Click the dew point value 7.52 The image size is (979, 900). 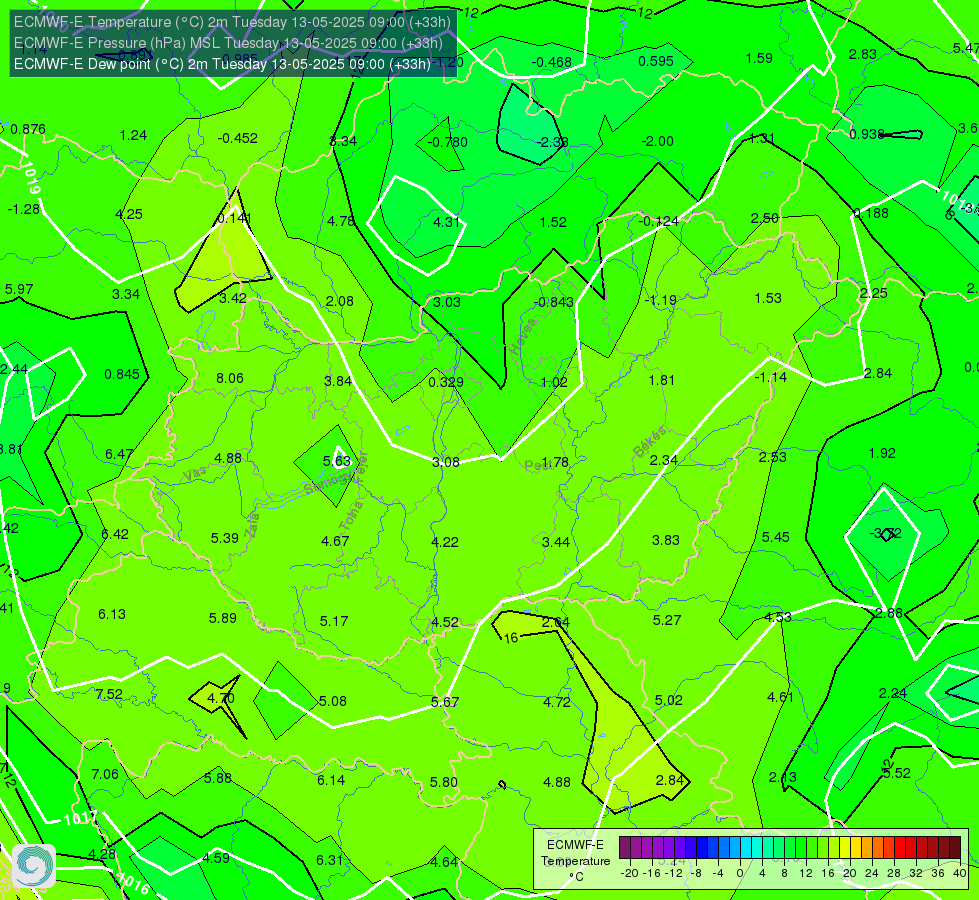pyautogui.click(x=109, y=694)
